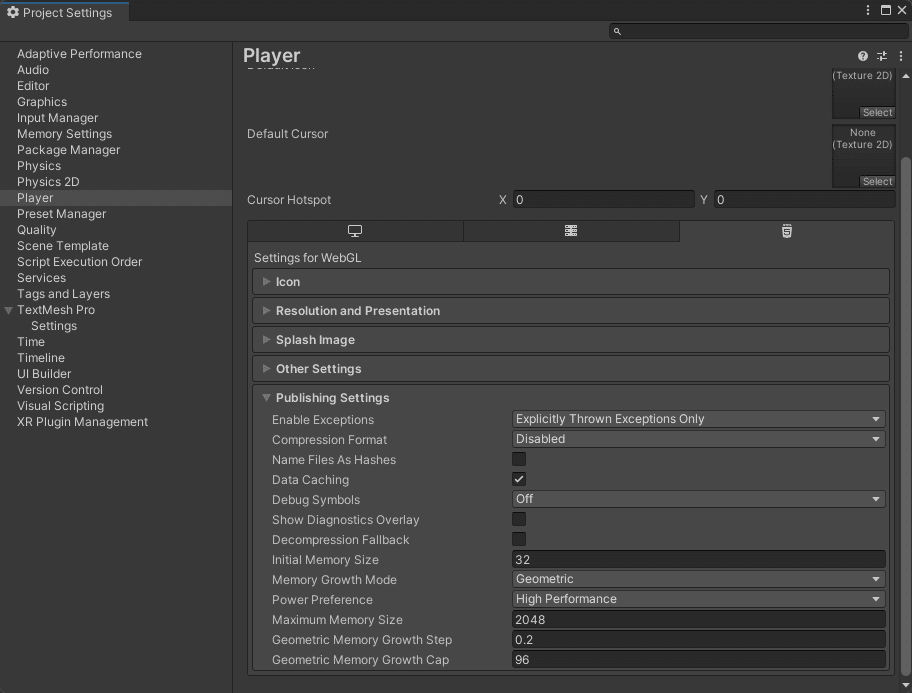Click the Cursor Hotspot Y field

tap(804, 200)
